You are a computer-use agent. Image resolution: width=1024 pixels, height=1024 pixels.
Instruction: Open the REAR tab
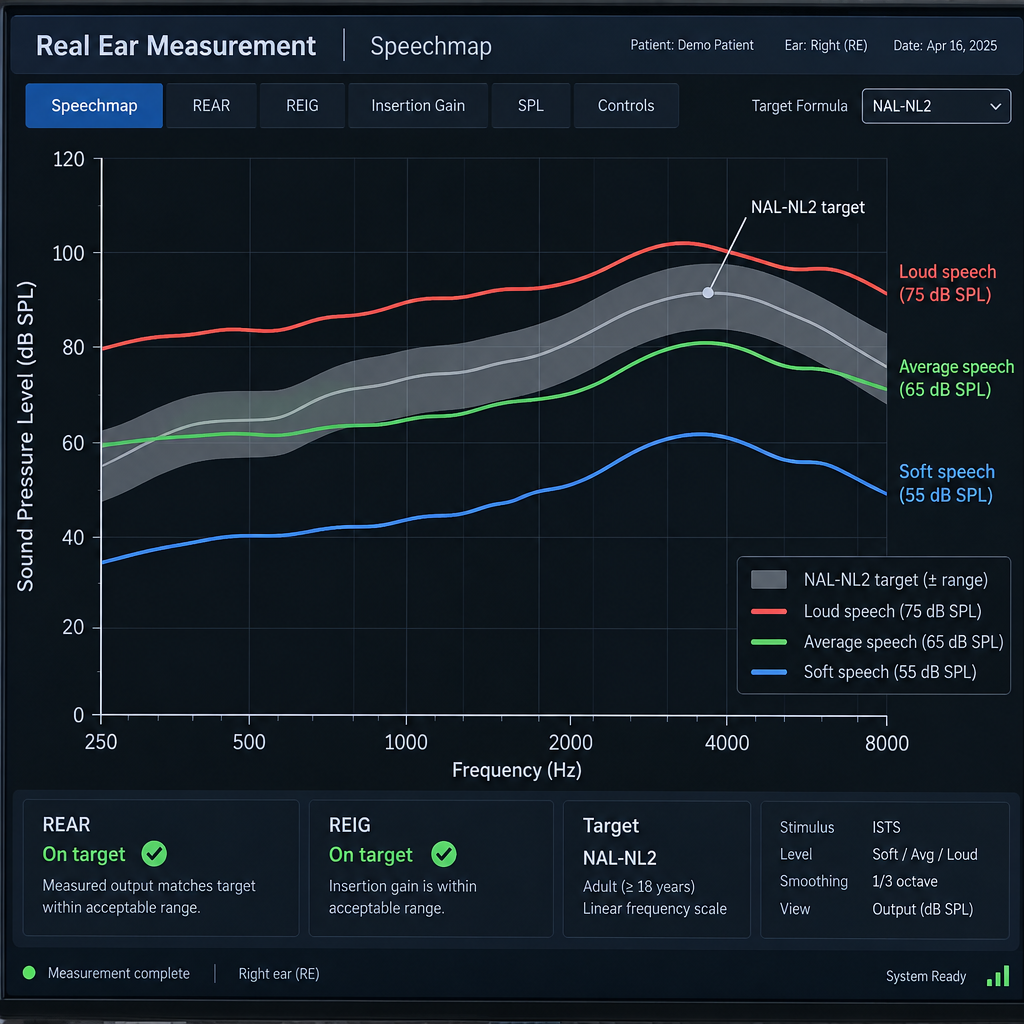(211, 105)
